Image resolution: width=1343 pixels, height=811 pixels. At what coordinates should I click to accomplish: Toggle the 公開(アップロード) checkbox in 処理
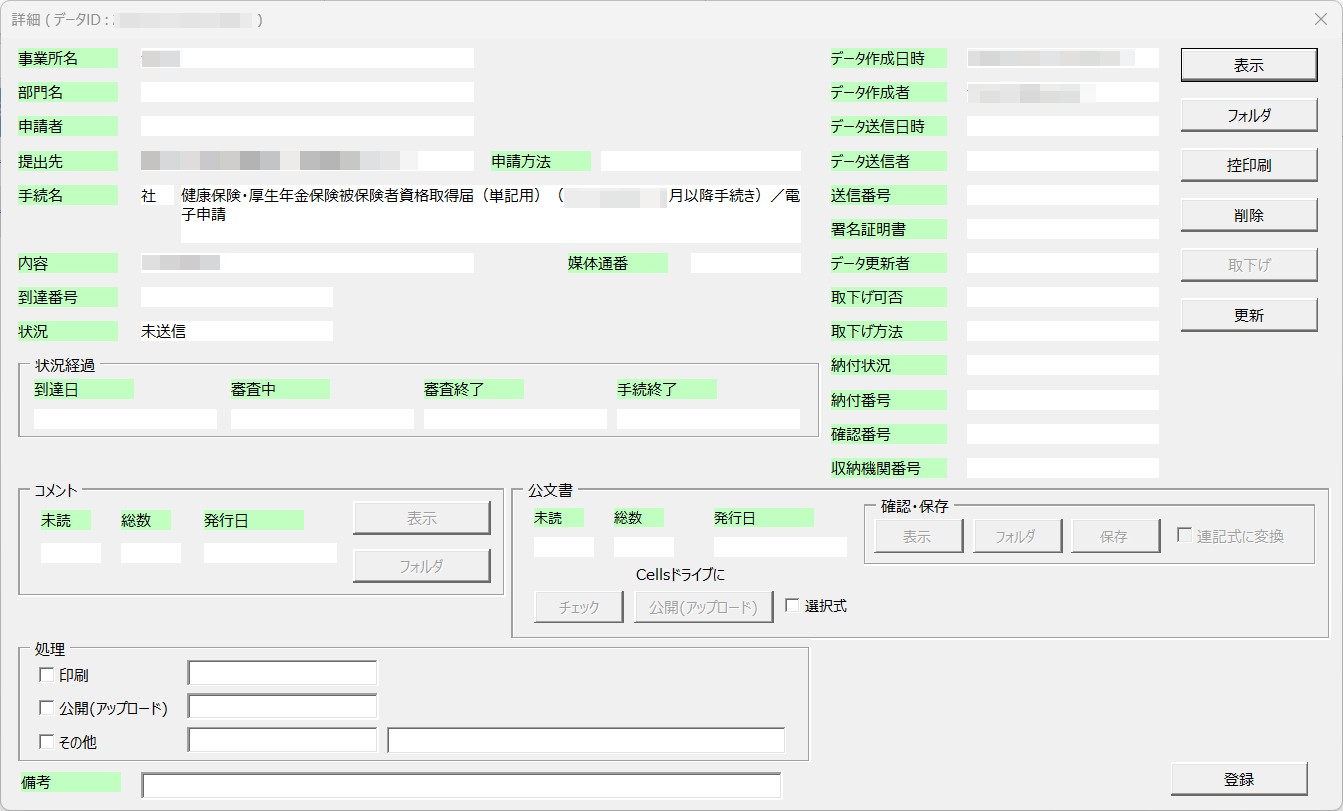tap(46, 708)
